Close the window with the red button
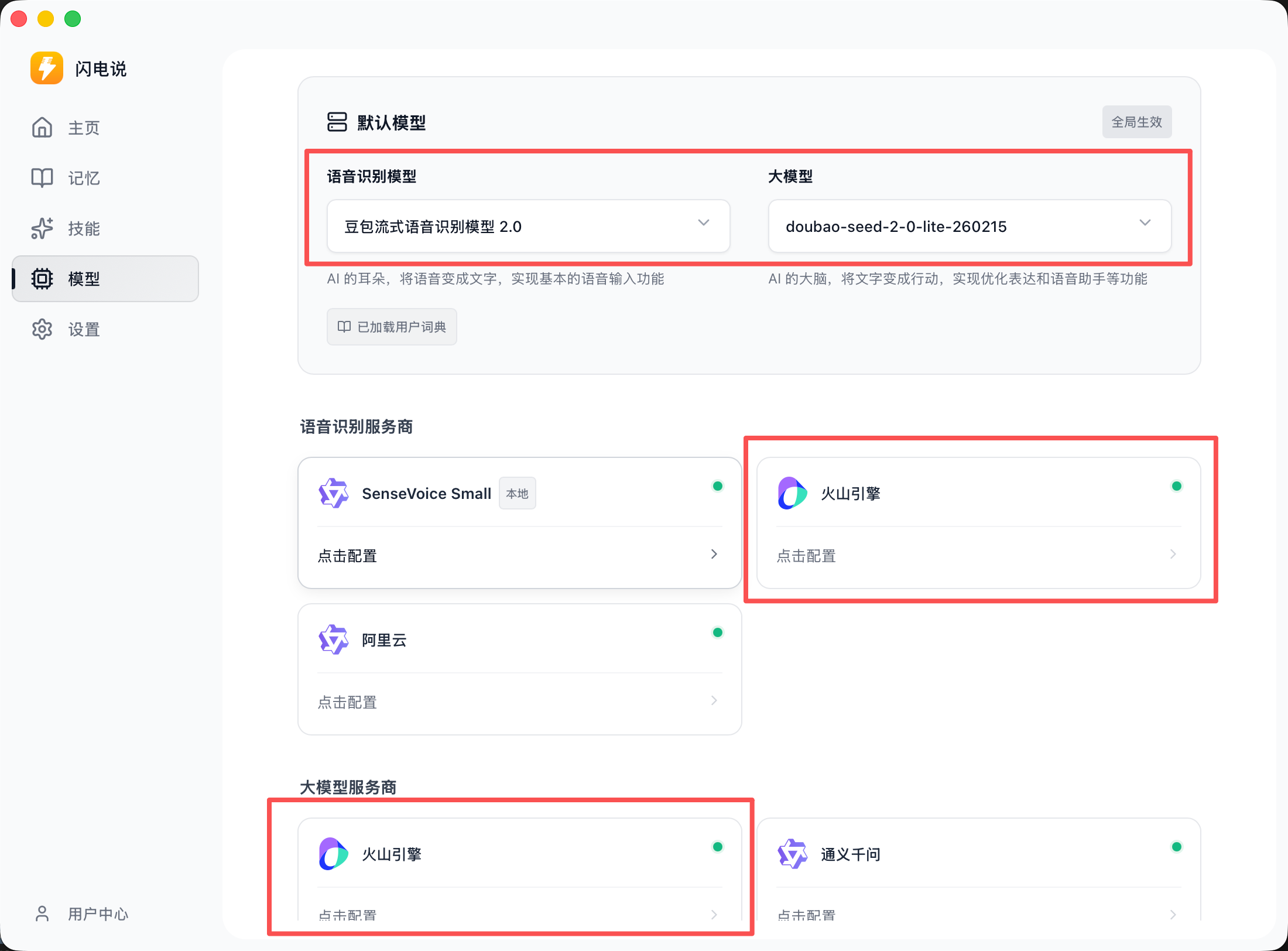 pyautogui.click(x=19, y=19)
